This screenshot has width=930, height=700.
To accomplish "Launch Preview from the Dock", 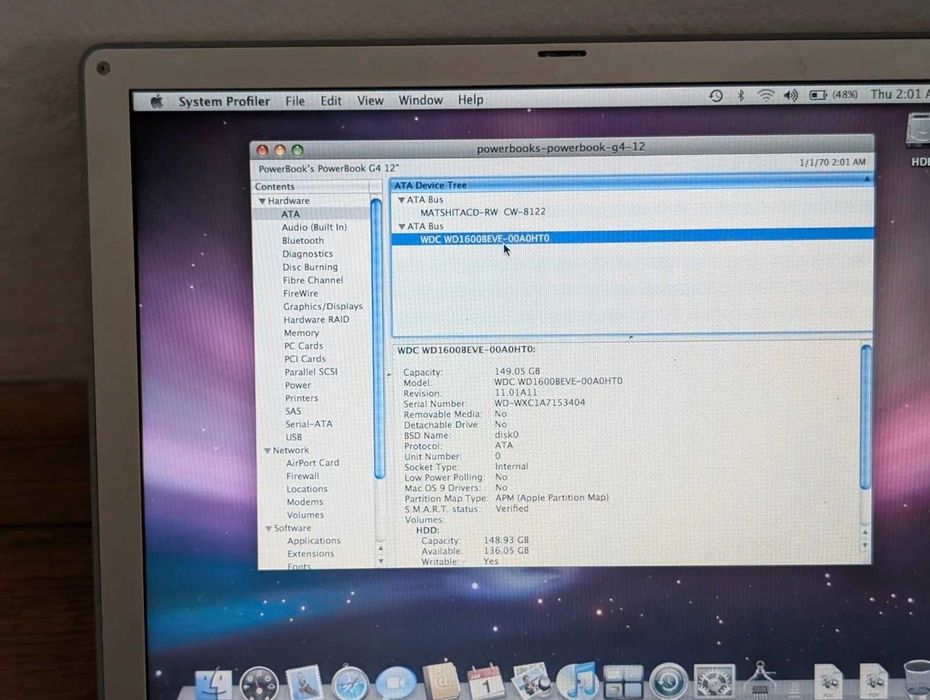I will pyautogui.click(x=531, y=681).
